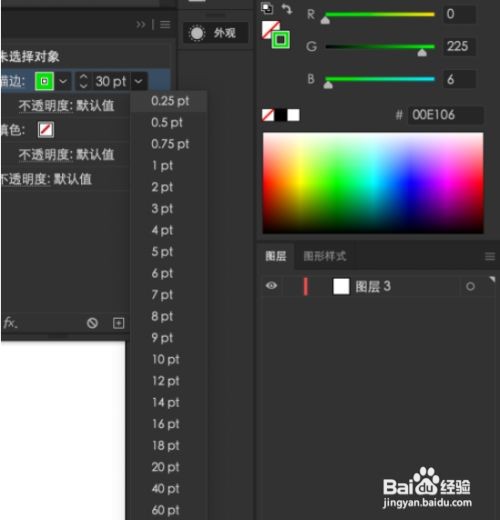The image size is (500, 520).
Task: Select the 0.25 pt stroke weight
Action: tap(170, 101)
